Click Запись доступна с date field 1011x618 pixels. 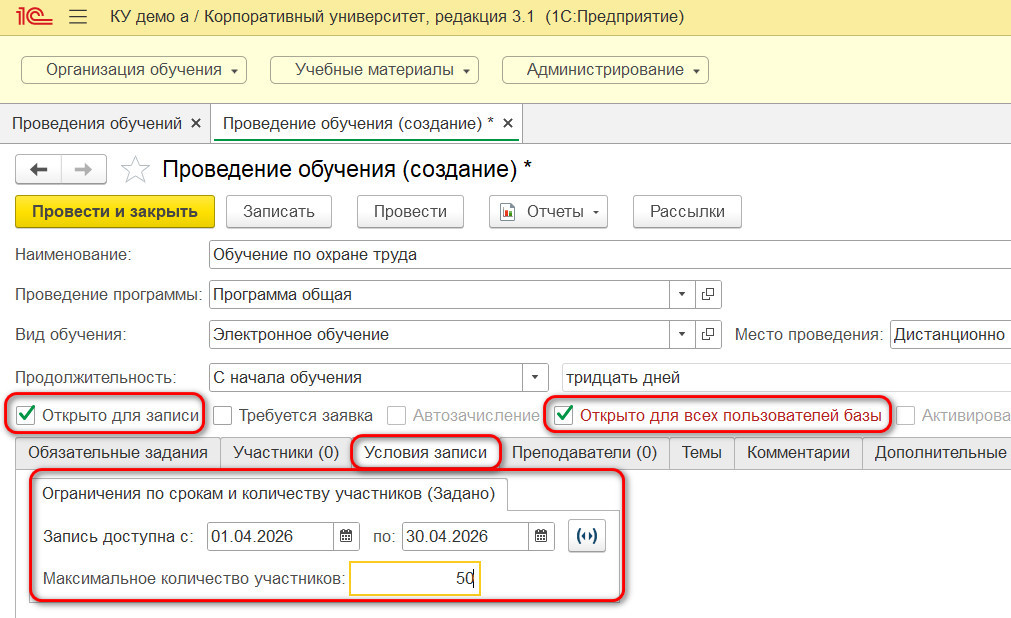271,536
